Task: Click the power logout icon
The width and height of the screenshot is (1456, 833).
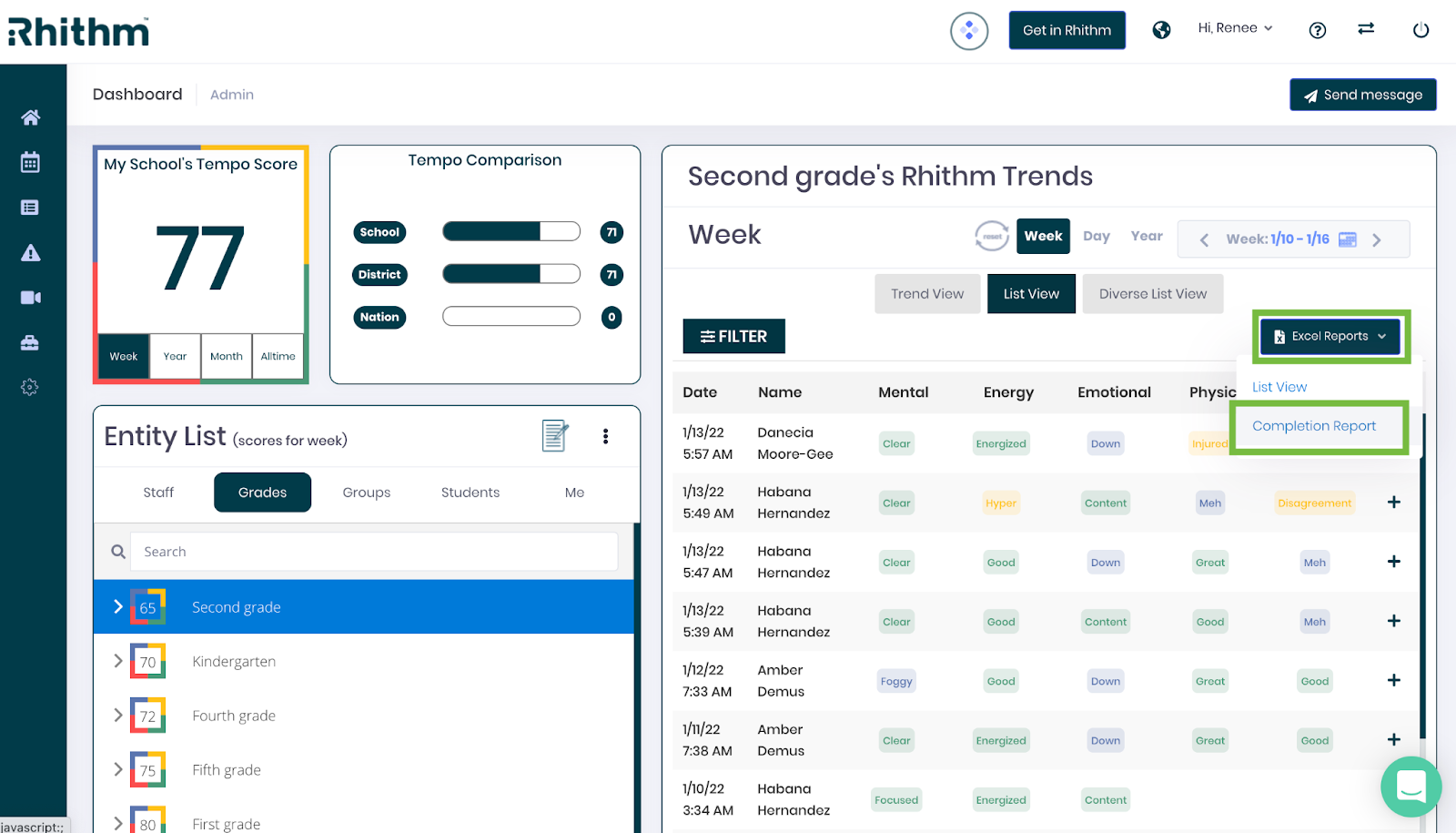Action: click(x=1421, y=30)
